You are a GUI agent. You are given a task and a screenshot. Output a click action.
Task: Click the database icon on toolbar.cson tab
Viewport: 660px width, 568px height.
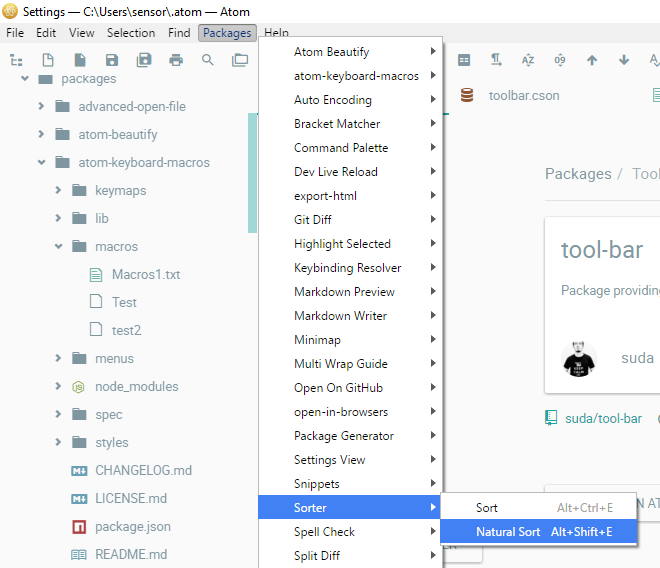(467, 95)
